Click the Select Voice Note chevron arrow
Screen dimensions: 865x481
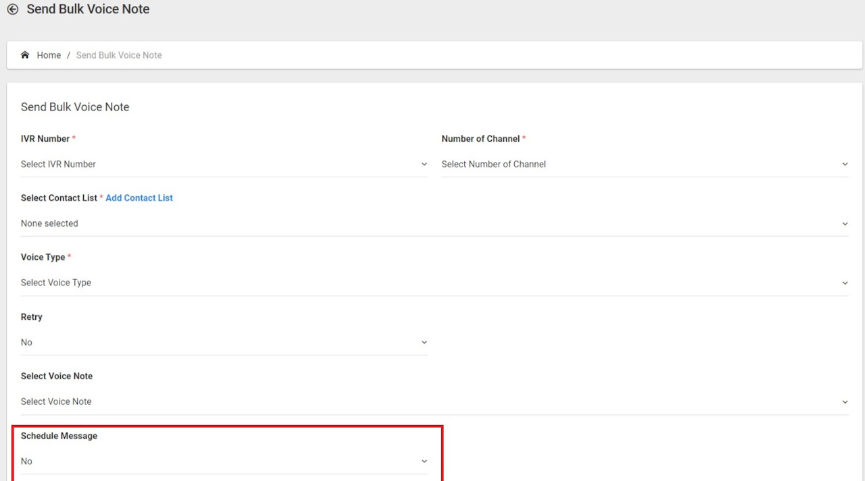pyautogui.click(x=845, y=402)
